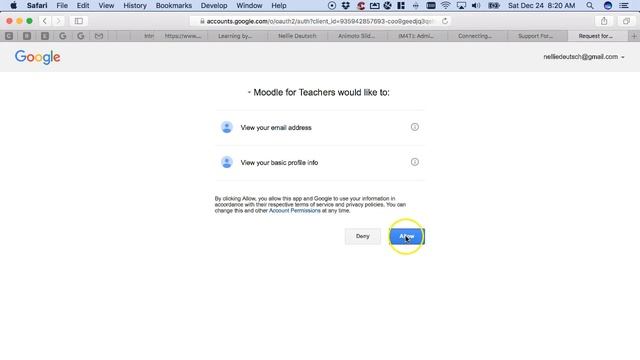Click the Google logo

coord(38,57)
